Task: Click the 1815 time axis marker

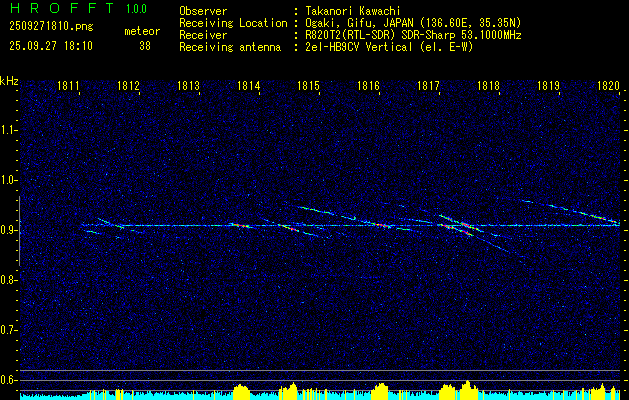Action: [x=308, y=85]
